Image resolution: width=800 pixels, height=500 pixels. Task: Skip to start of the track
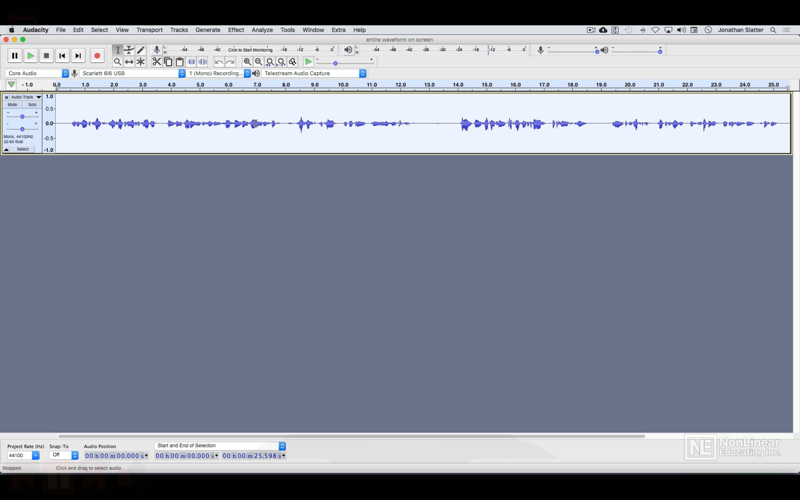point(62,56)
